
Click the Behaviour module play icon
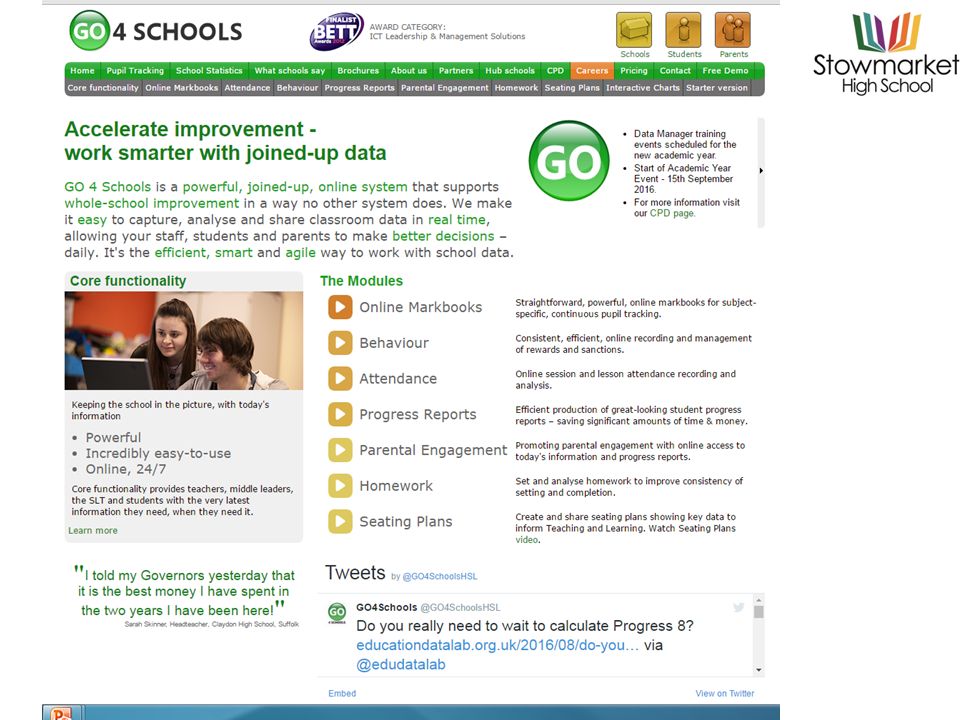click(x=340, y=343)
